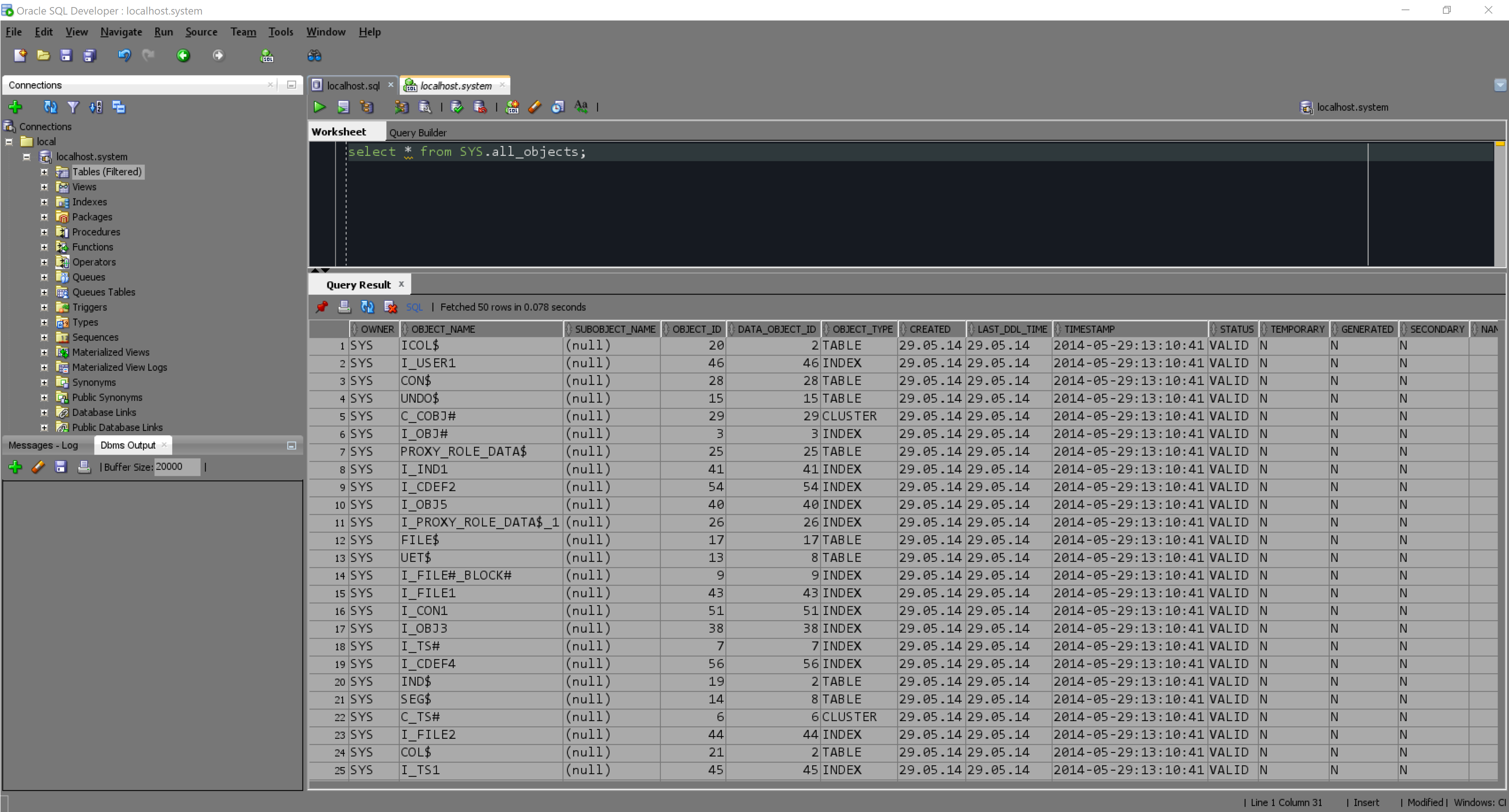The width and height of the screenshot is (1509, 812).
Task: Click the To Upper/Lower case icon
Action: (x=581, y=107)
